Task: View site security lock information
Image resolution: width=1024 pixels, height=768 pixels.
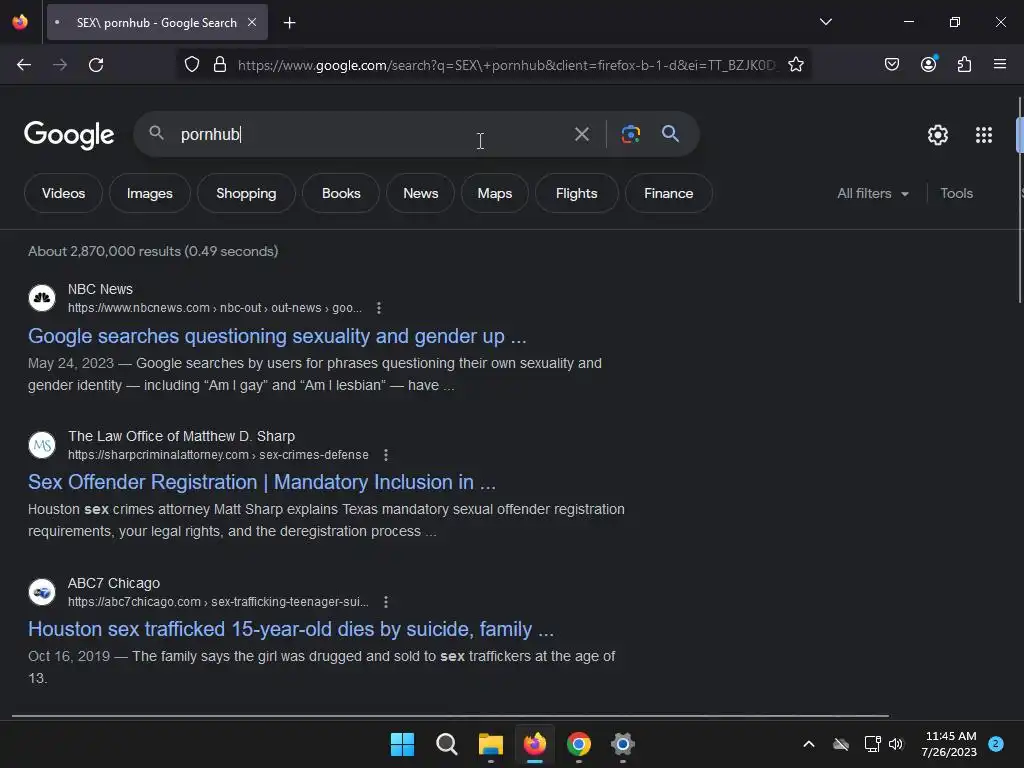Action: click(220, 65)
